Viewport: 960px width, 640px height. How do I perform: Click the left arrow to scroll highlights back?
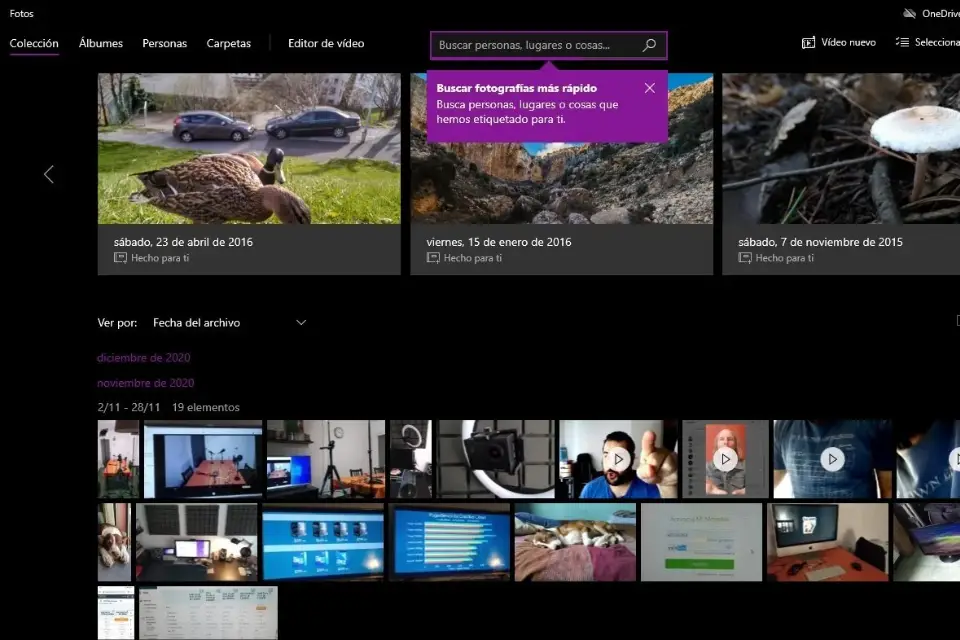[x=48, y=174]
